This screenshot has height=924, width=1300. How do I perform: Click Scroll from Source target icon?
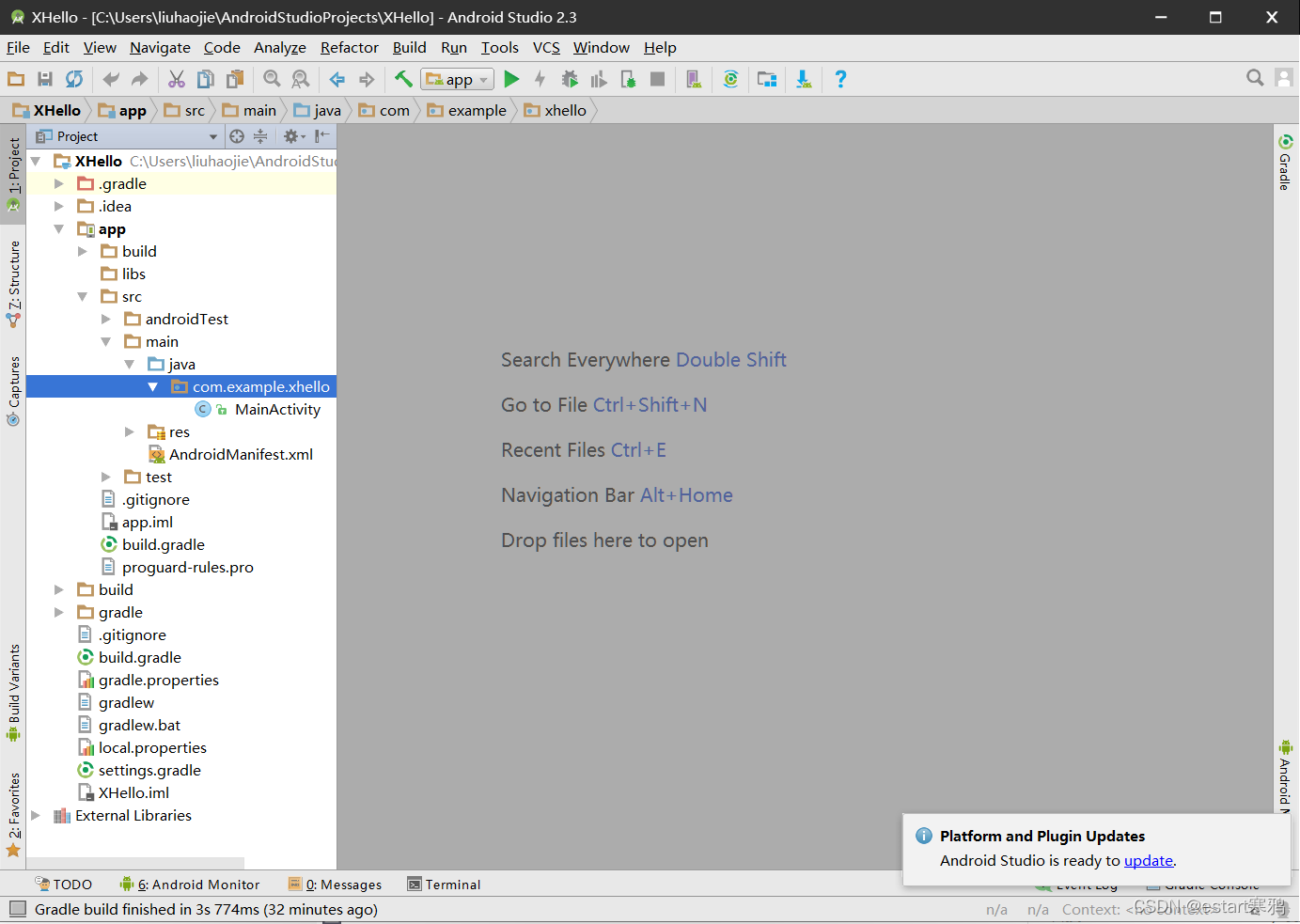[237, 136]
